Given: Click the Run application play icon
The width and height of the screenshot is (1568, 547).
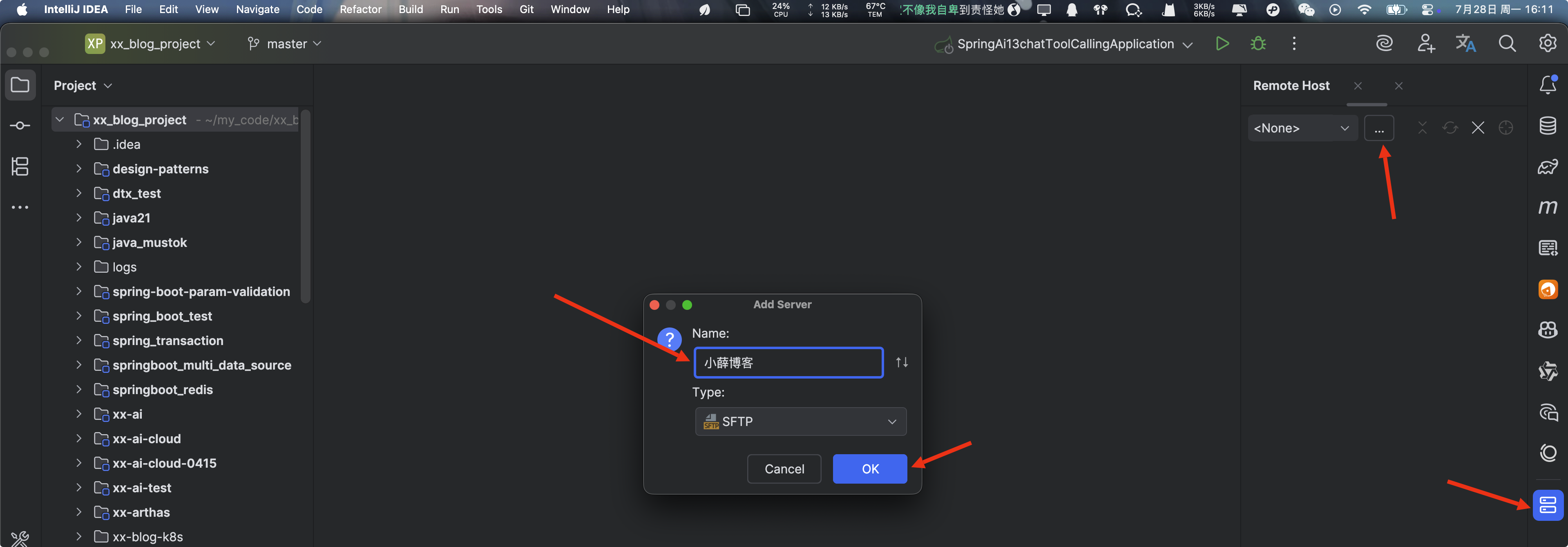Looking at the screenshot, I should click(x=1222, y=44).
